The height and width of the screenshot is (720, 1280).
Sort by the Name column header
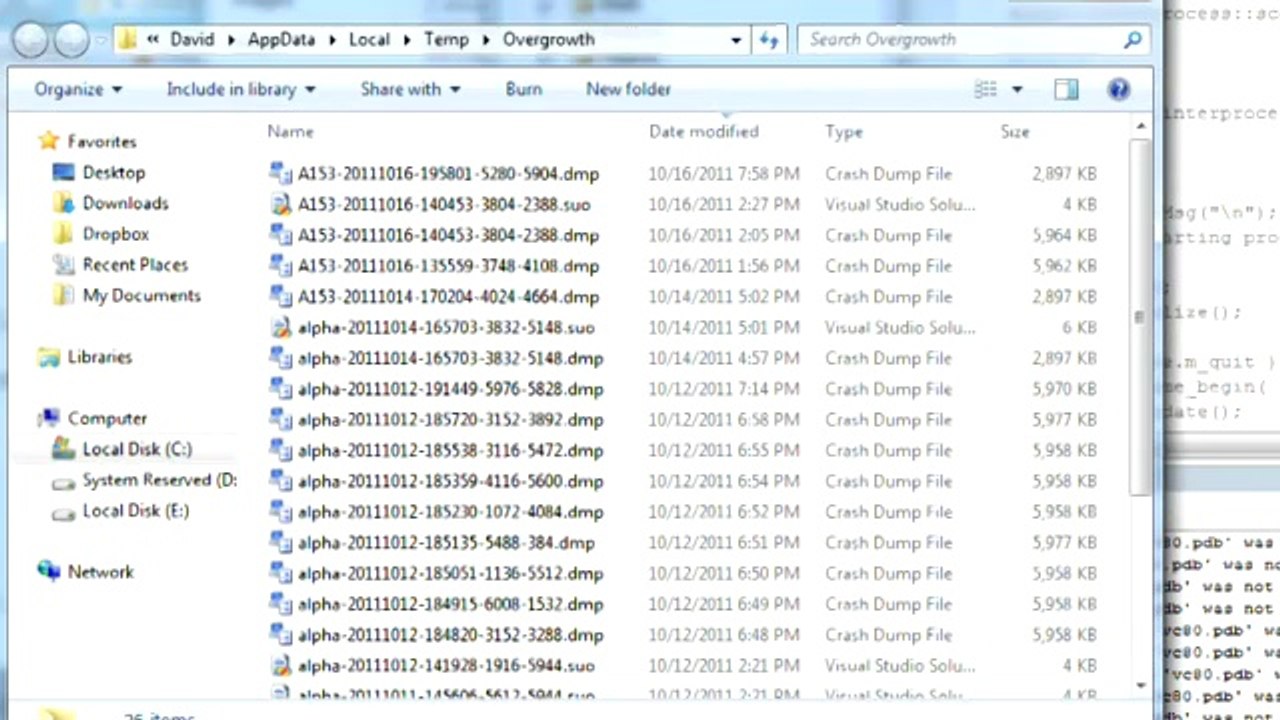[291, 131]
